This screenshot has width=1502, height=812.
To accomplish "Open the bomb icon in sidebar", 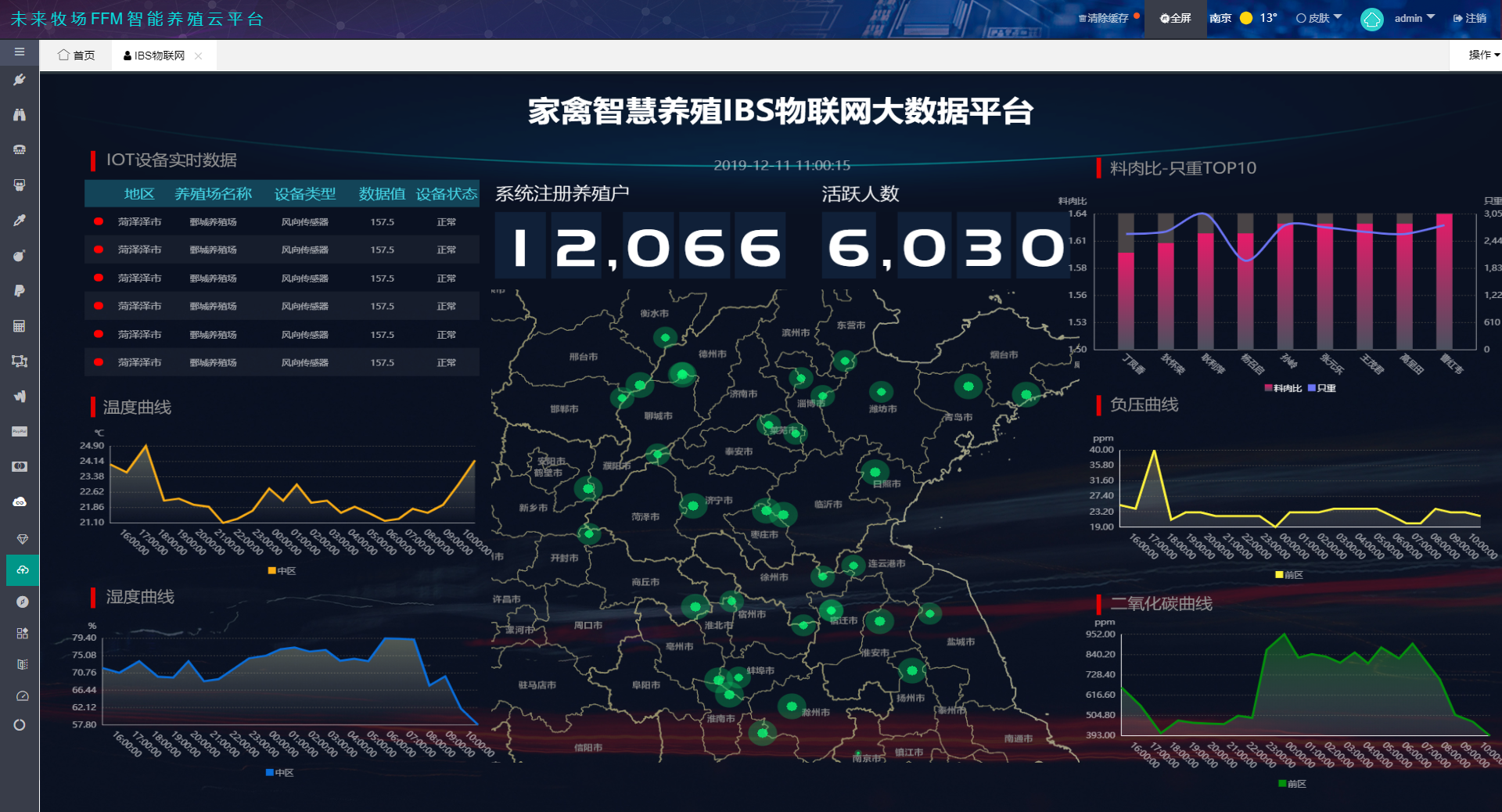I will point(20,255).
